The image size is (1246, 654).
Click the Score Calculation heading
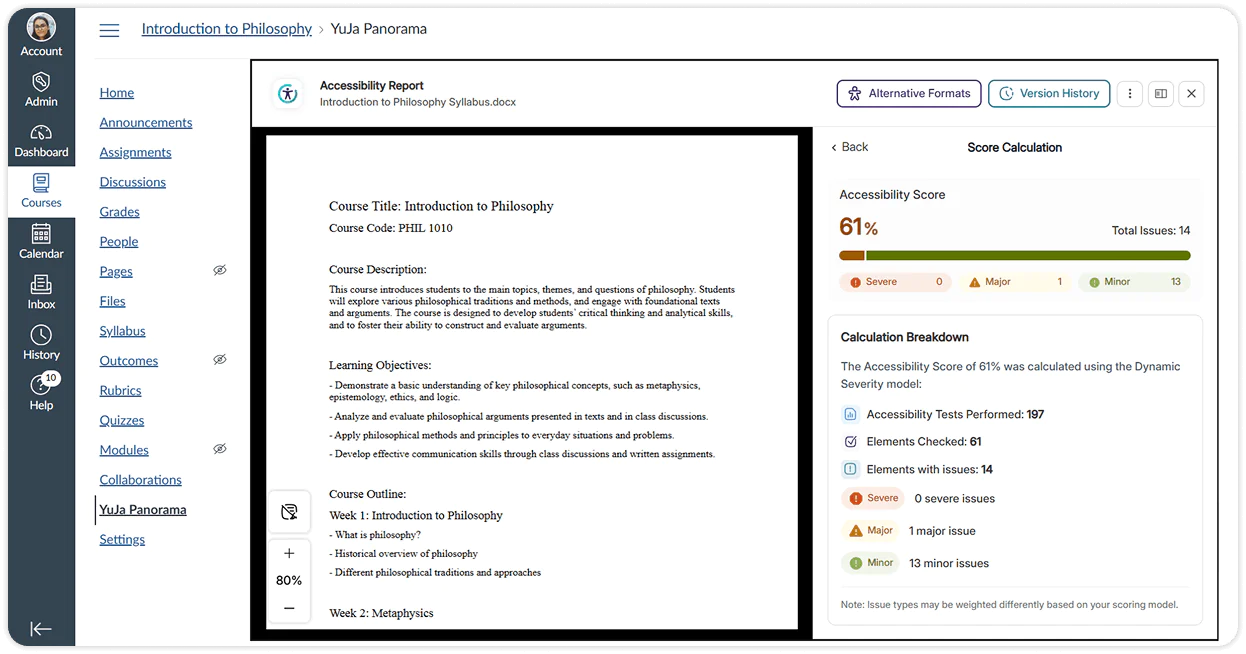coord(1014,148)
